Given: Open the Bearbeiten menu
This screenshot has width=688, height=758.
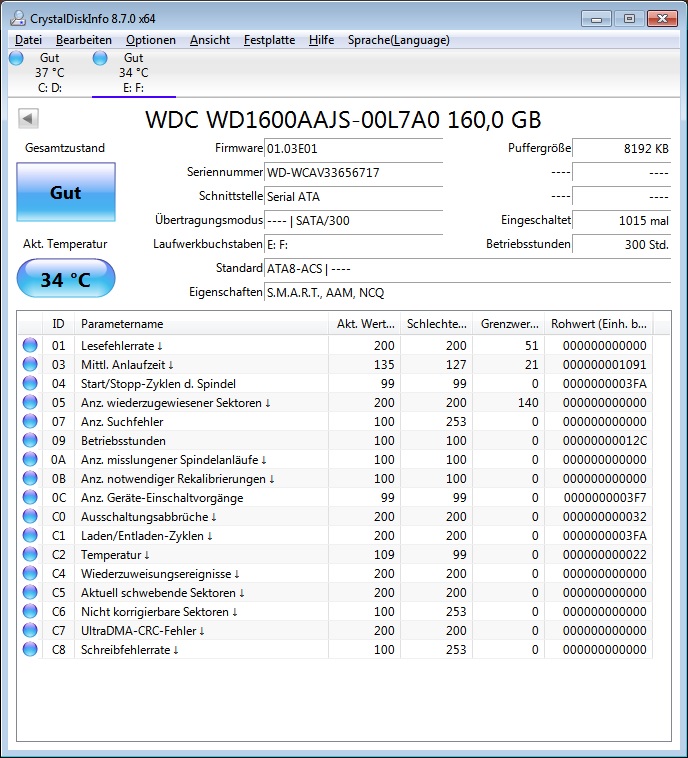Looking at the screenshot, I should [x=84, y=40].
